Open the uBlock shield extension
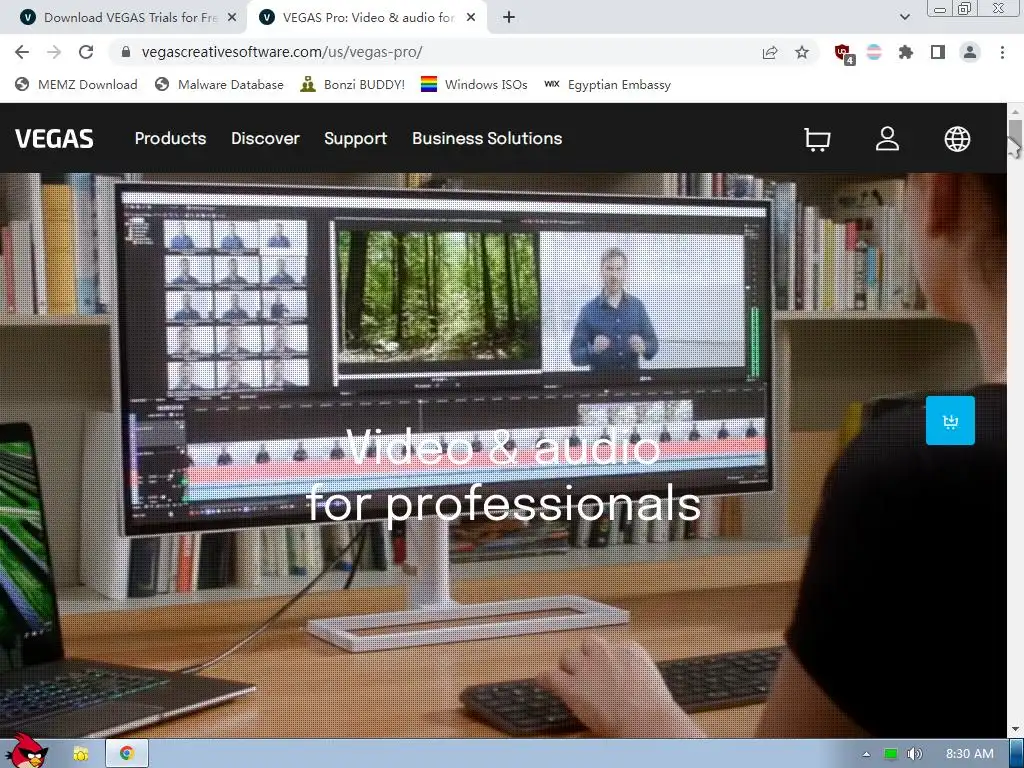The image size is (1024, 768). click(843, 54)
